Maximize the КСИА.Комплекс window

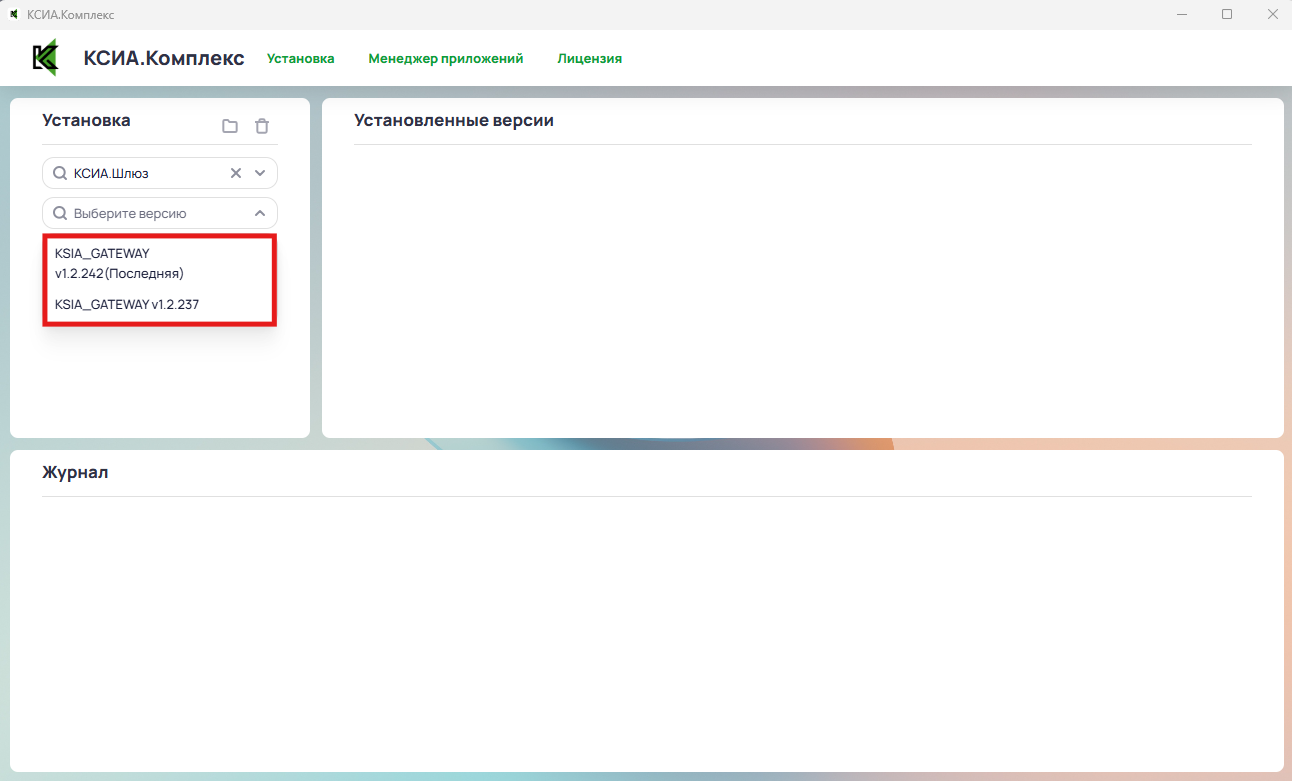coord(1227,15)
